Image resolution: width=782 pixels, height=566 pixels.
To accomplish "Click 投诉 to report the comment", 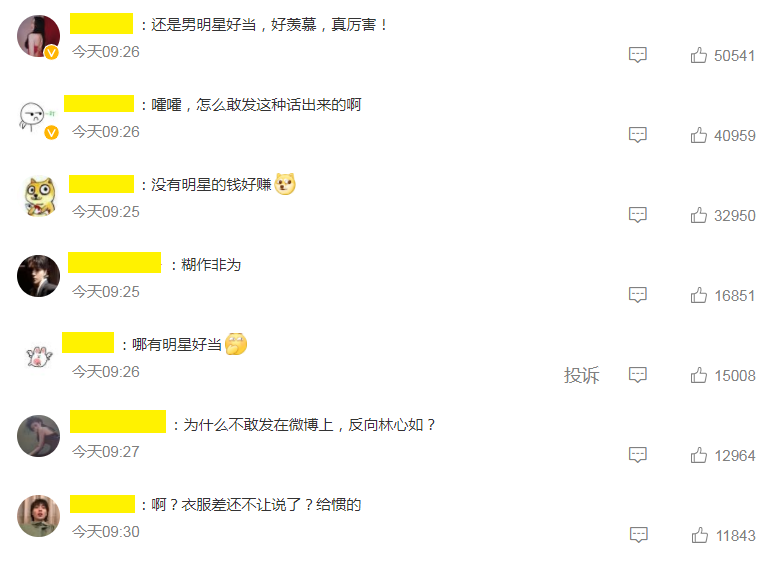I will (582, 375).
